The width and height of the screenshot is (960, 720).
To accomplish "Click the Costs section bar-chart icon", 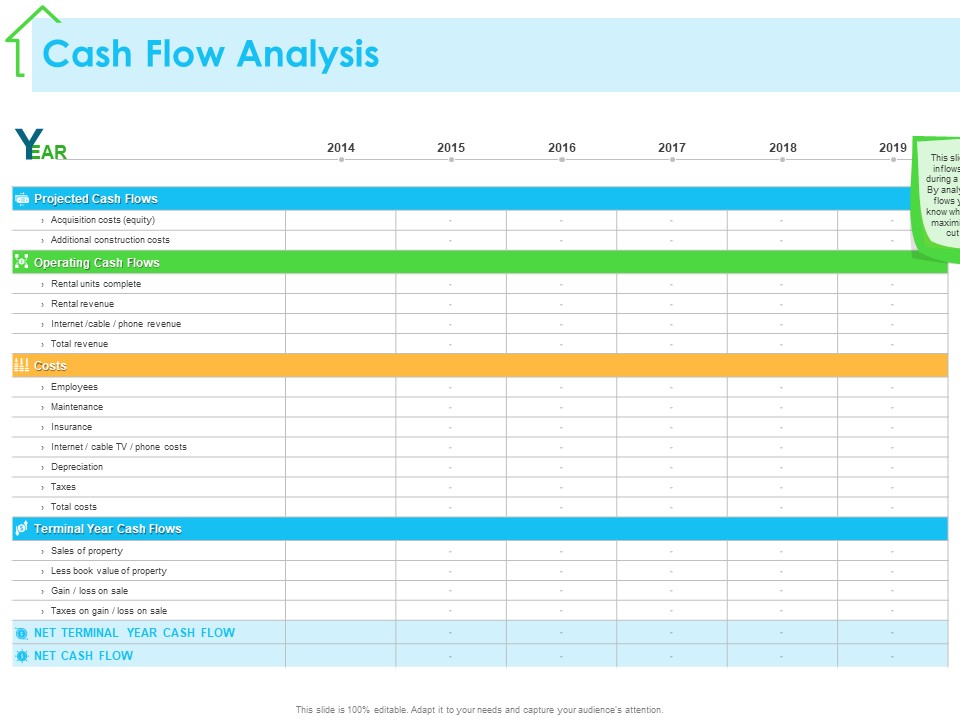I will (21, 366).
